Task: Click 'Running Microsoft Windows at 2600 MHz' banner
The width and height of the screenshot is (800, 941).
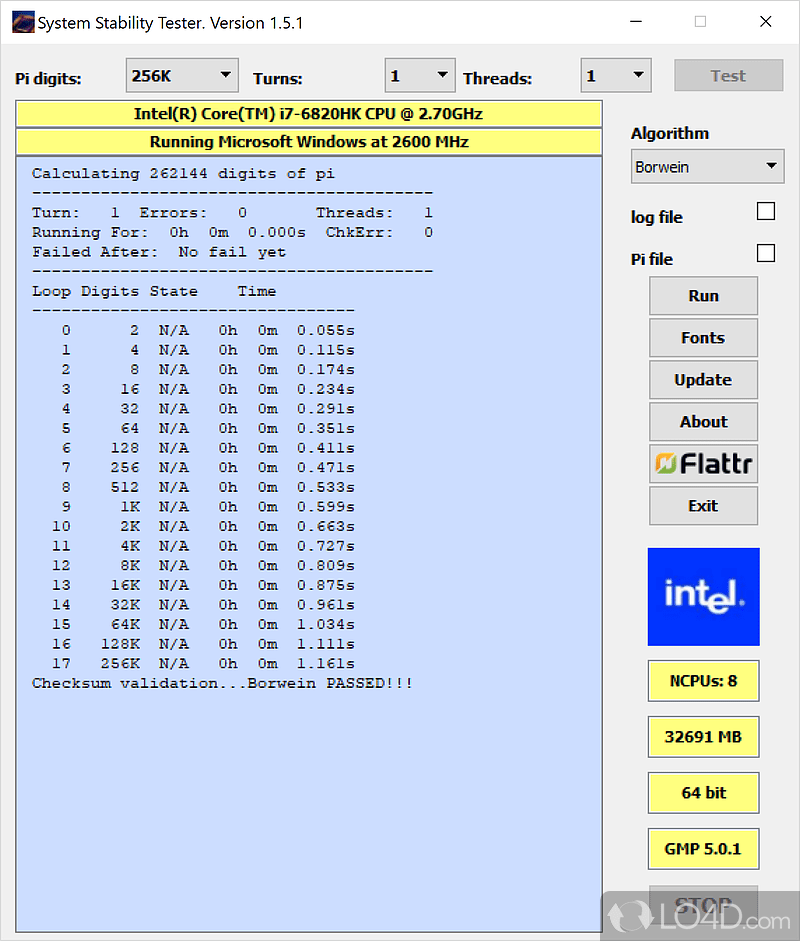Action: (x=308, y=142)
